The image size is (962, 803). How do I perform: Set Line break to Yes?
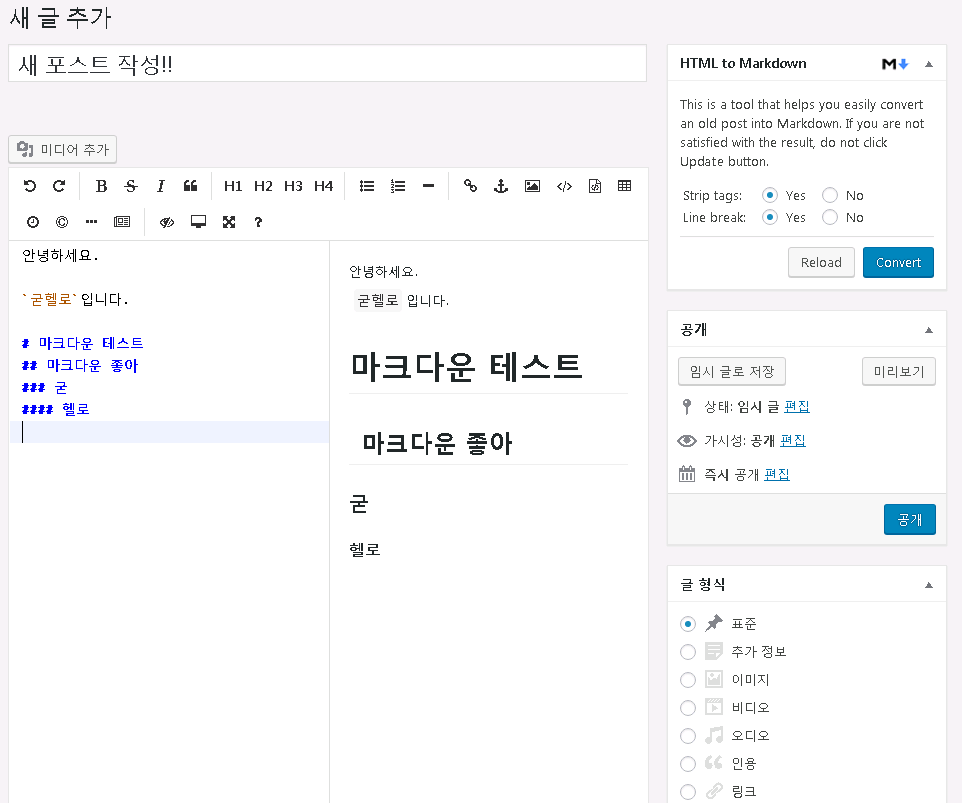(770, 217)
